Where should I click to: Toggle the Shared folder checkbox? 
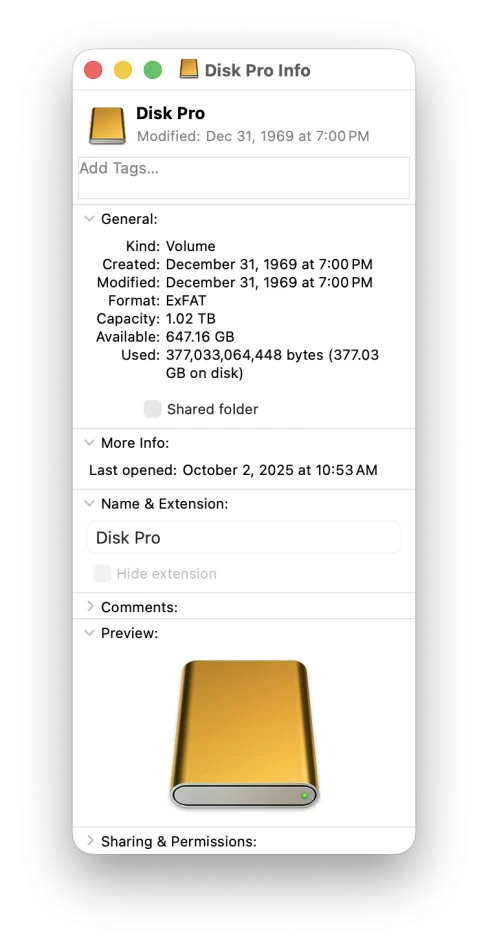(152, 409)
